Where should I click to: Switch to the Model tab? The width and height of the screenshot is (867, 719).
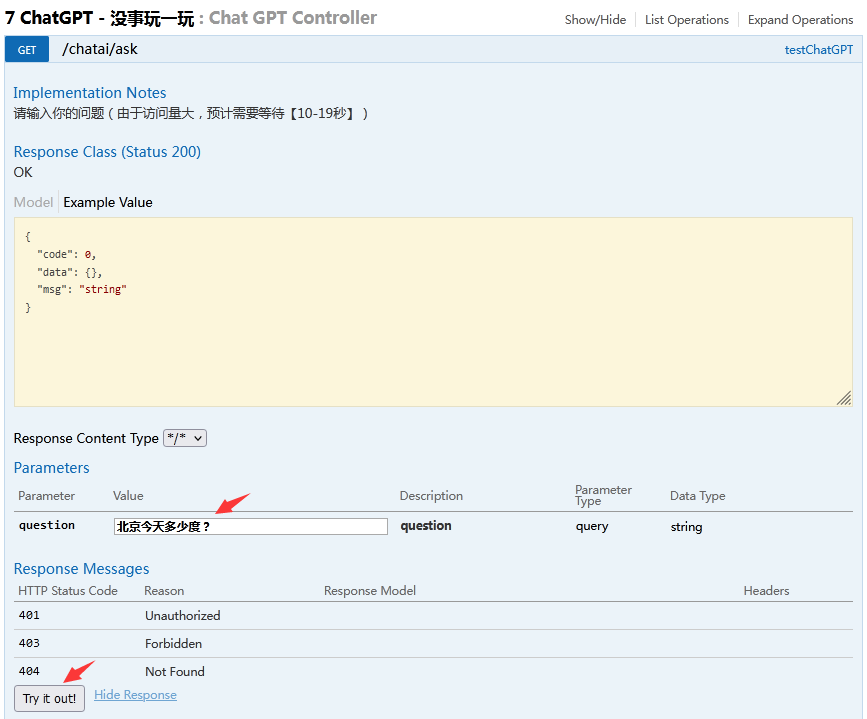(33, 202)
